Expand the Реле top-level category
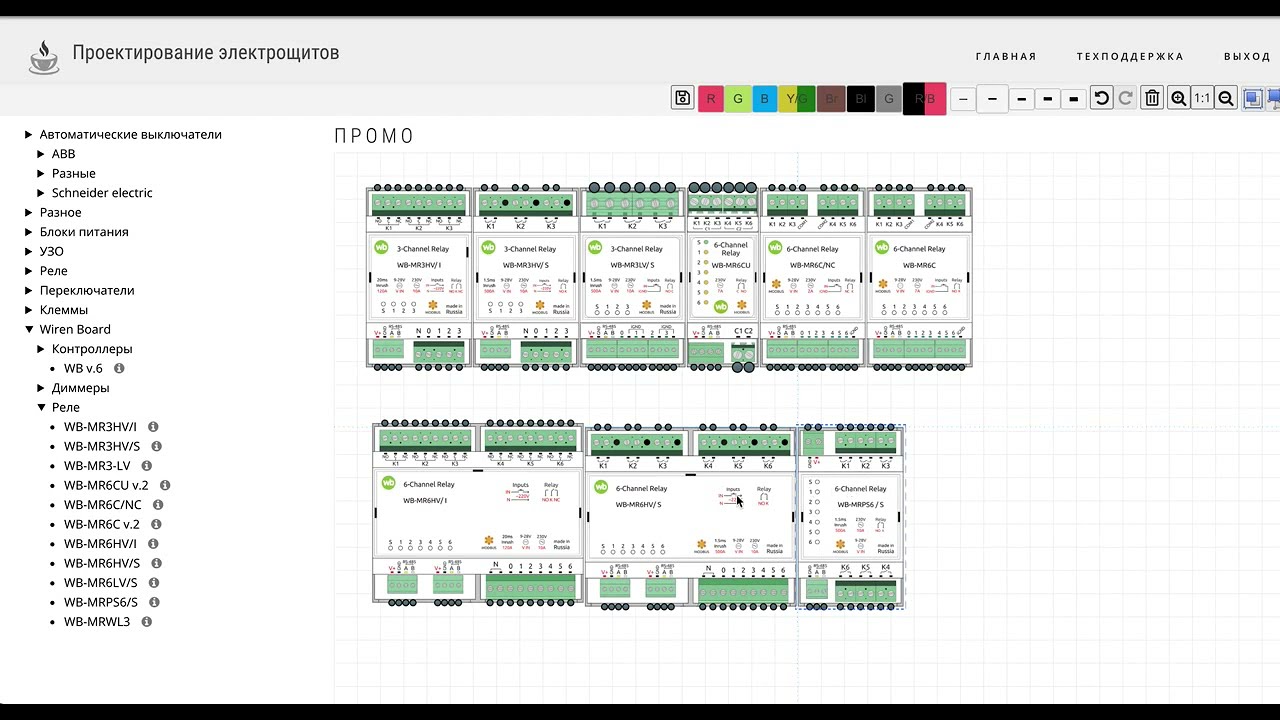The image size is (1280, 720). 29,271
